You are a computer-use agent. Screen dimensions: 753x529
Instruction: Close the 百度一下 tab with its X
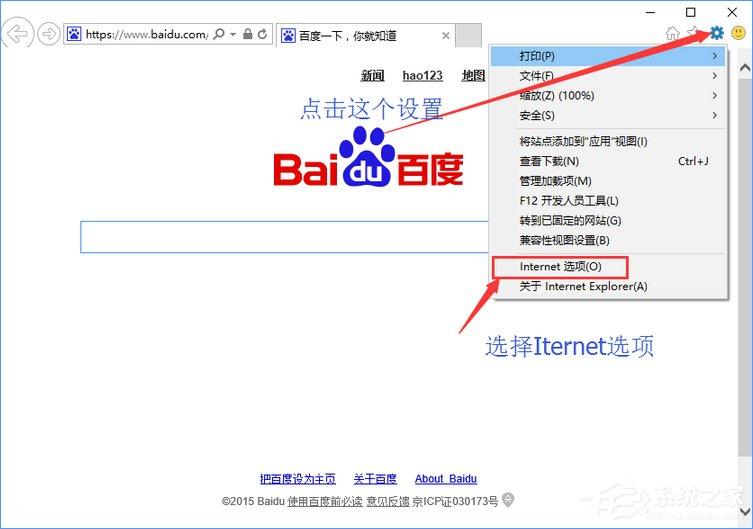coord(446,36)
